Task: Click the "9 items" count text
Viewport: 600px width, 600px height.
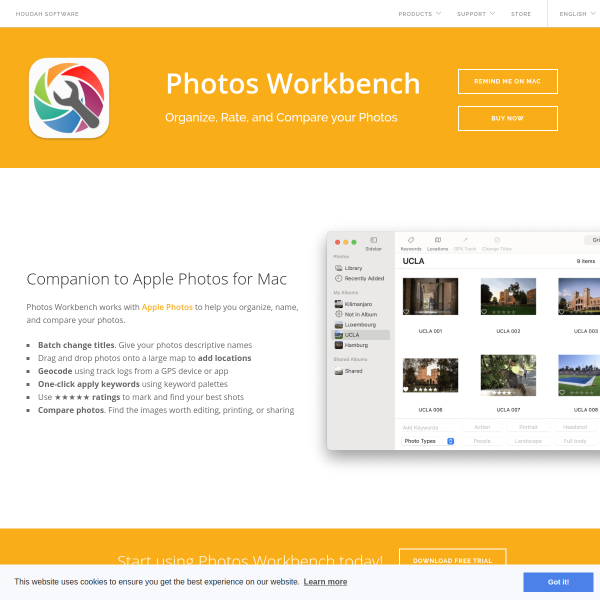Action: point(586,261)
